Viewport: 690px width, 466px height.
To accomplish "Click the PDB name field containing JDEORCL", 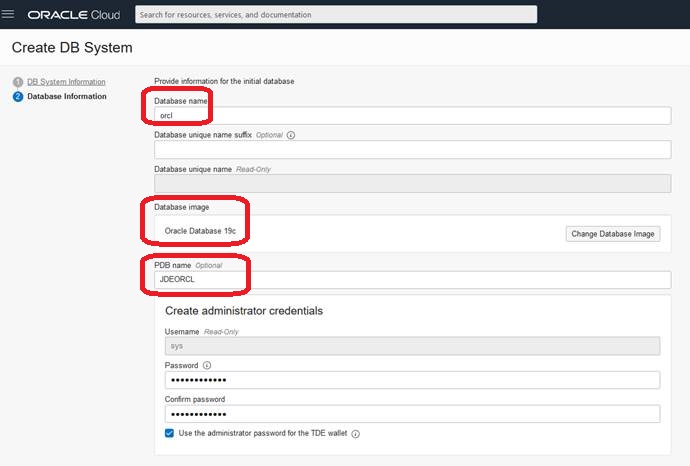I will click(x=412, y=280).
